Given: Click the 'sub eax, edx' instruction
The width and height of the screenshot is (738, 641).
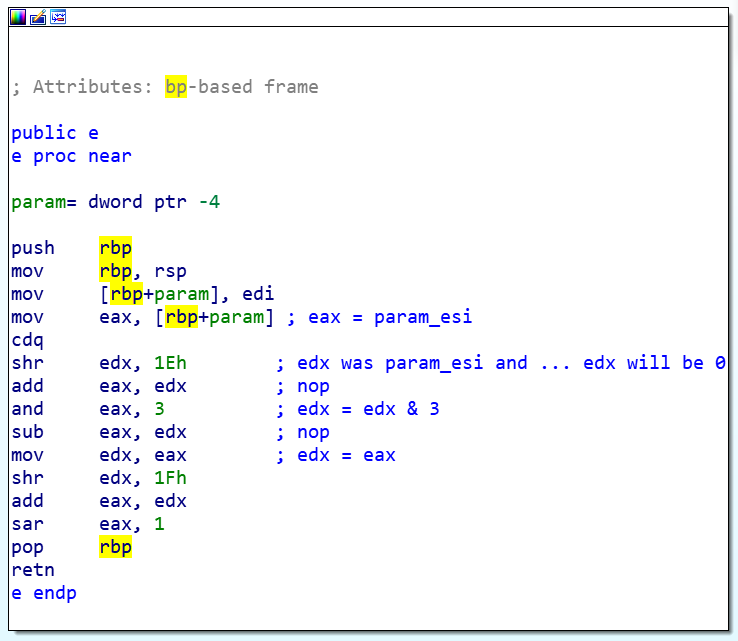Looking at the screenshot, I should point(99,433).
